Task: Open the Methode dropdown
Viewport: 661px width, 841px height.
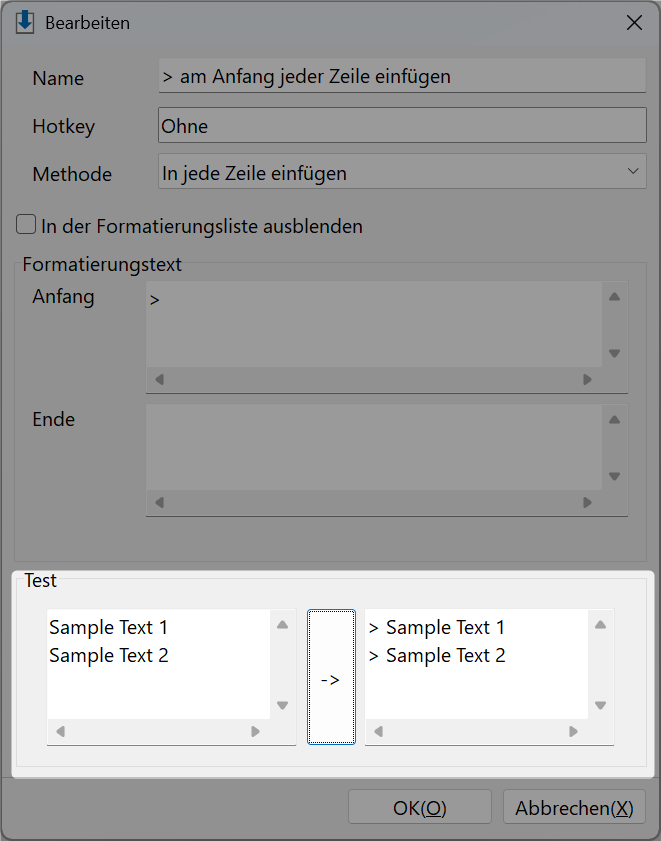Action: [x=402, y=172]
